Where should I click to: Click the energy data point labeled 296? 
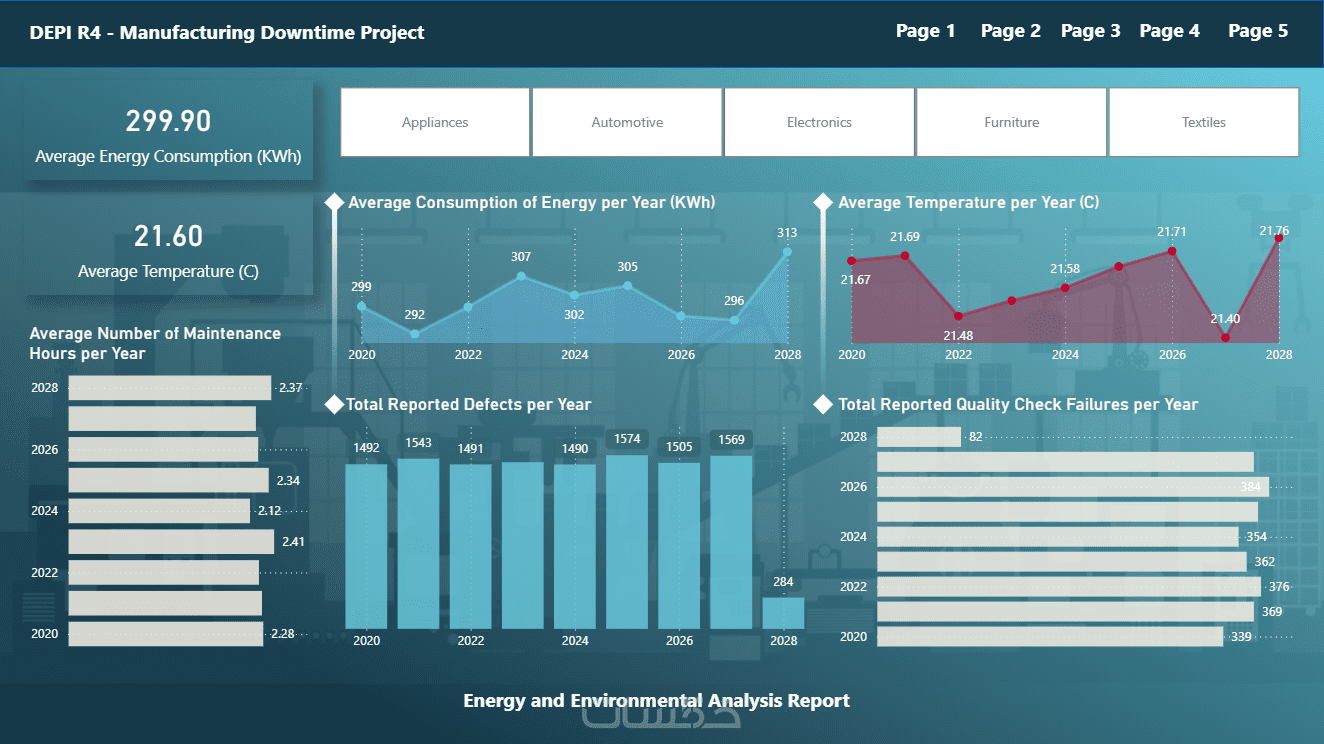tap(734, 320)
